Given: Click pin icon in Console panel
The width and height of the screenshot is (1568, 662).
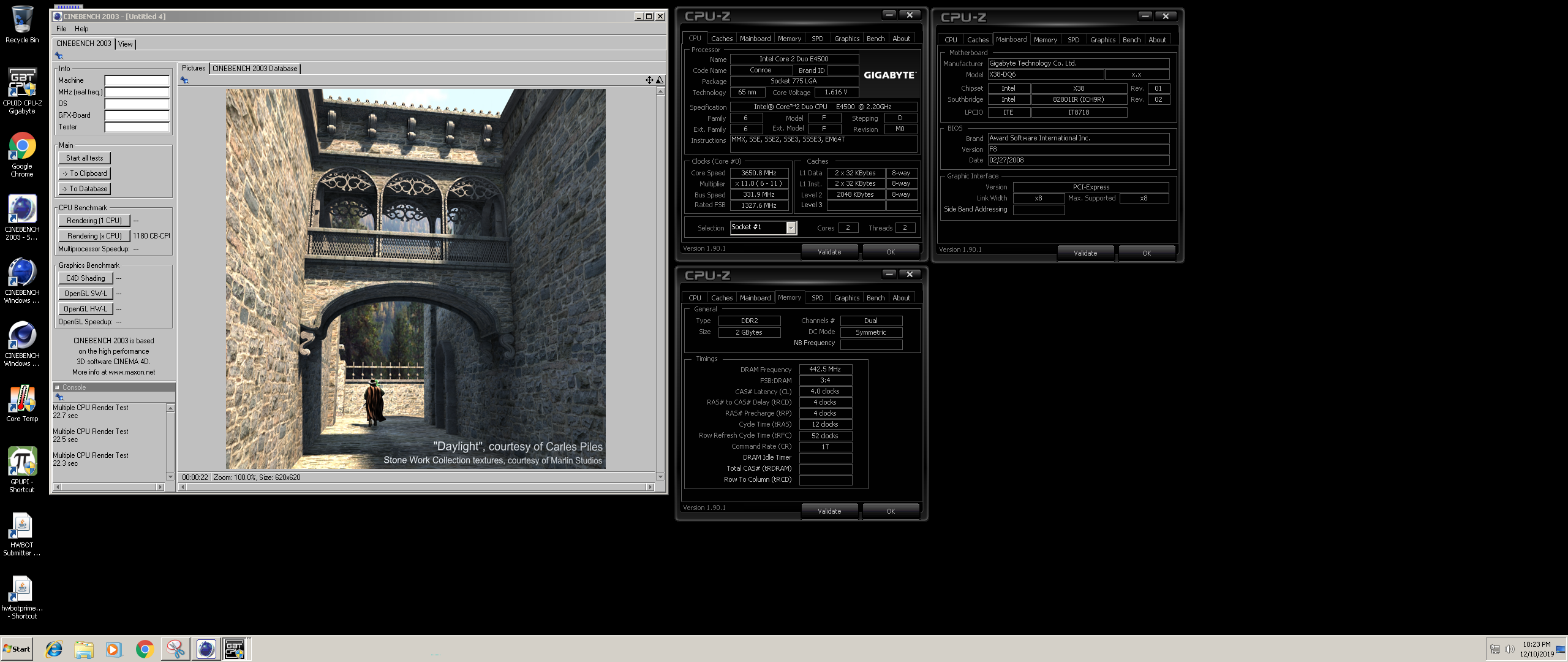Looking at the screenshot, I should click(59, 397).
